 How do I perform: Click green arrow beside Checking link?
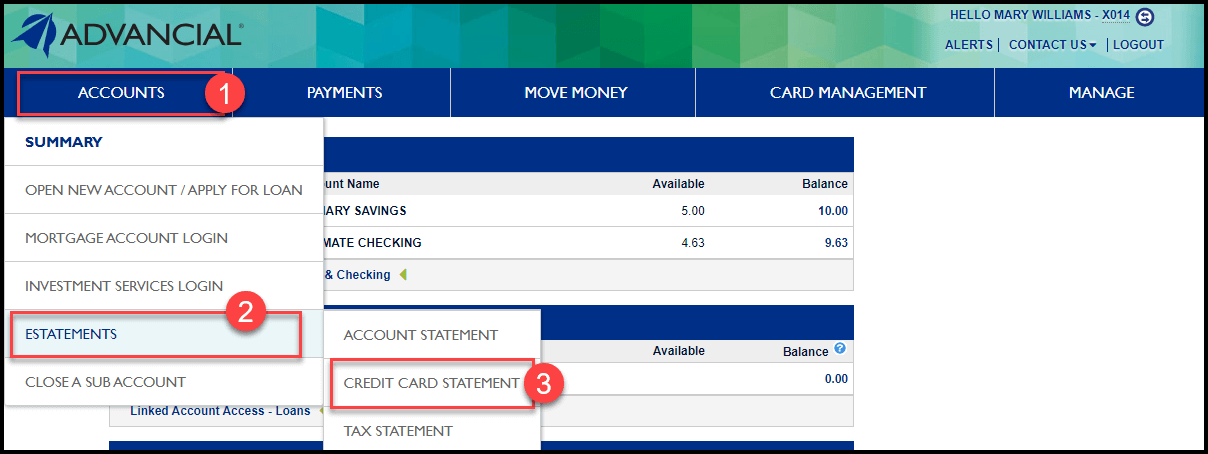click(403, 274)
